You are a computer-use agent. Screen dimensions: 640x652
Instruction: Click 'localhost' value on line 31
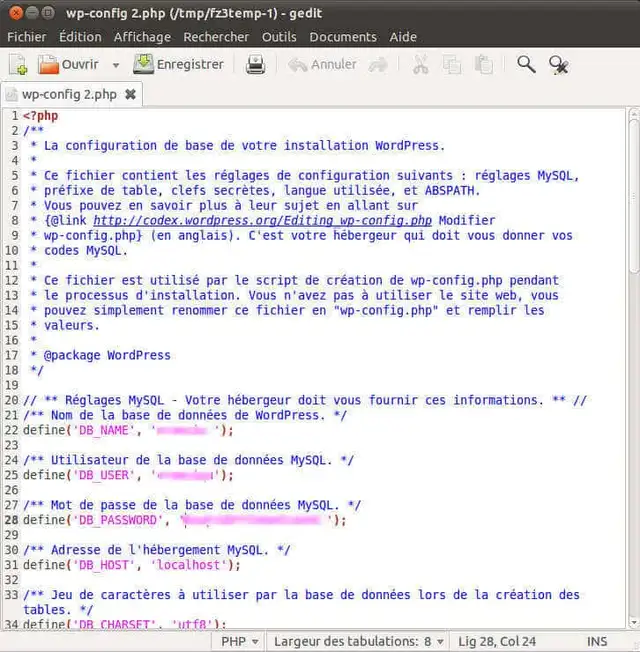pyautogui.click(x=188, y=565)
